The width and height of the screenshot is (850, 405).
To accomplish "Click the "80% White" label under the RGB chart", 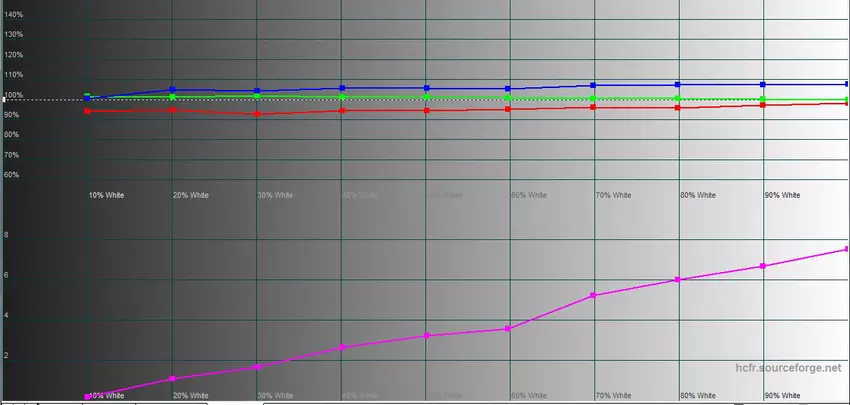I will tap(696, 195).
